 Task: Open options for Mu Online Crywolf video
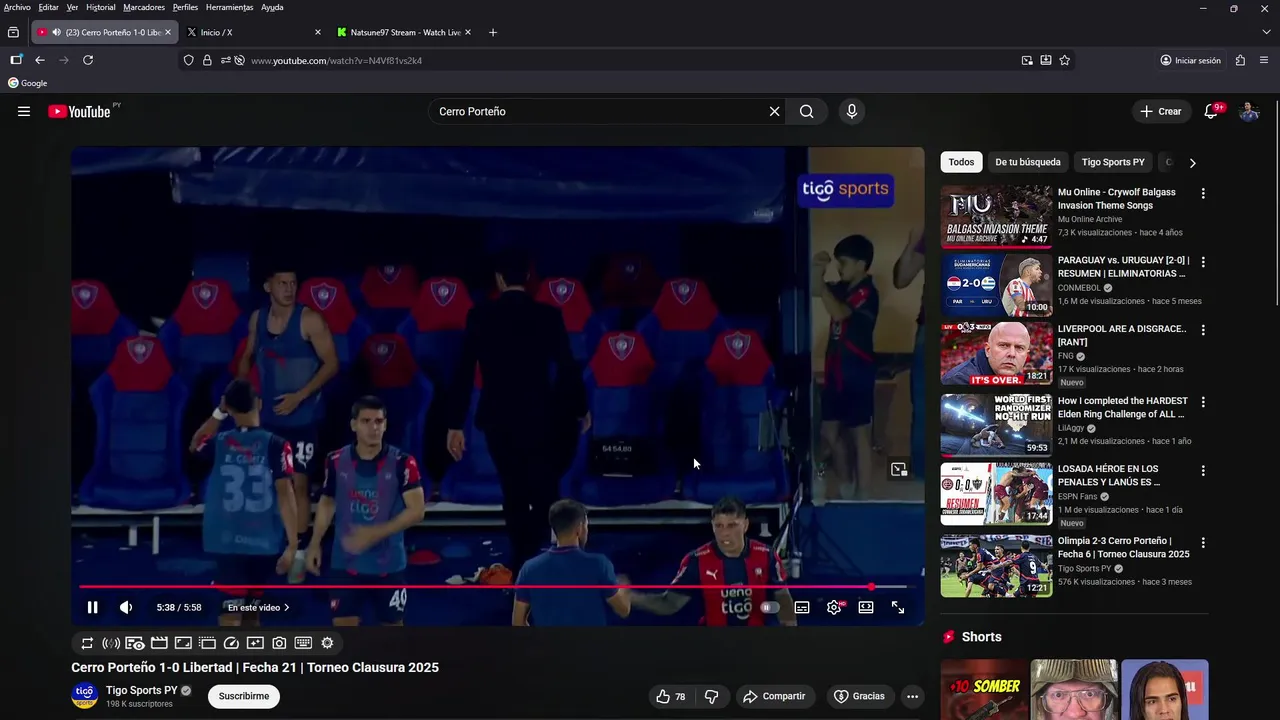coord(1203,193)
